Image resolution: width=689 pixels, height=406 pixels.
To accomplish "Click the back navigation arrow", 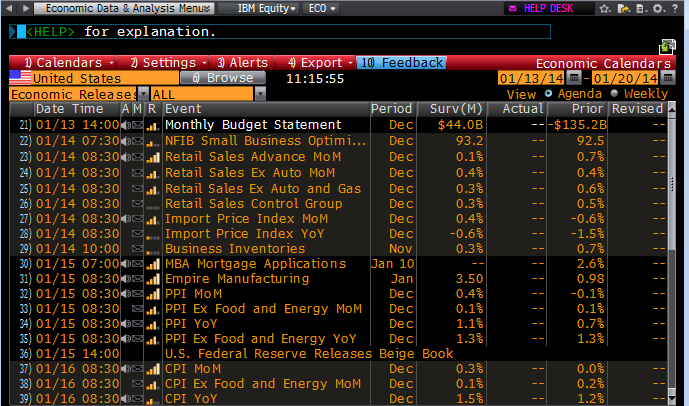I will [x=10, y=8].
